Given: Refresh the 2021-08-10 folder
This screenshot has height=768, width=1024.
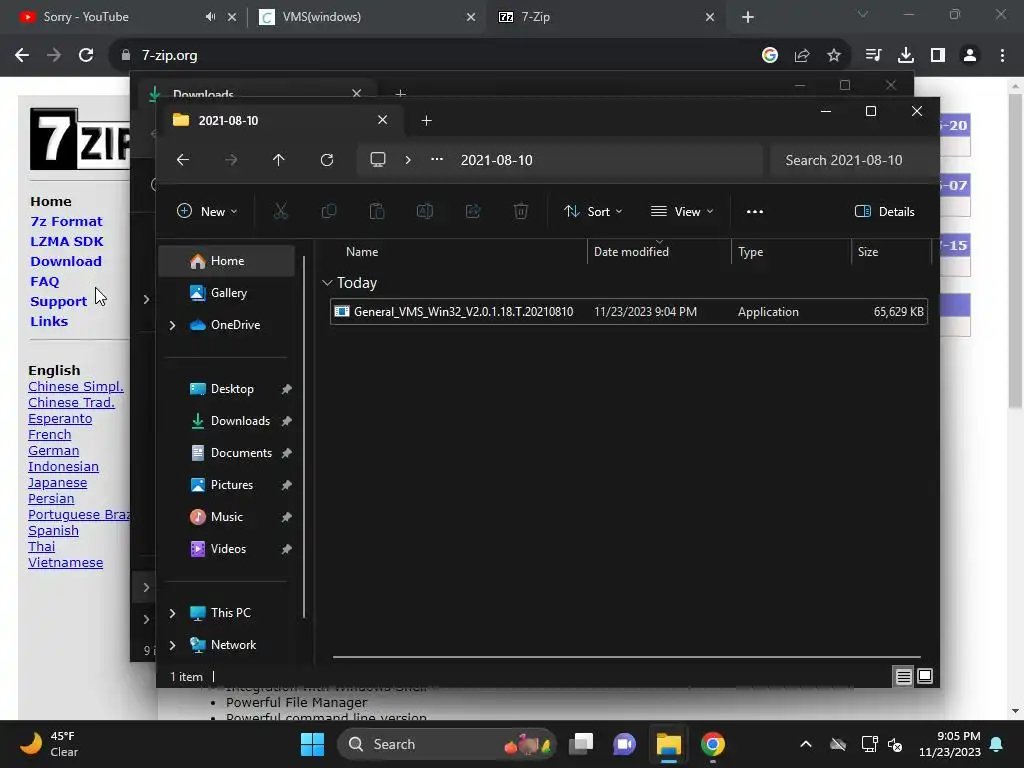Looking at the screenshot, I should [327, 160].
